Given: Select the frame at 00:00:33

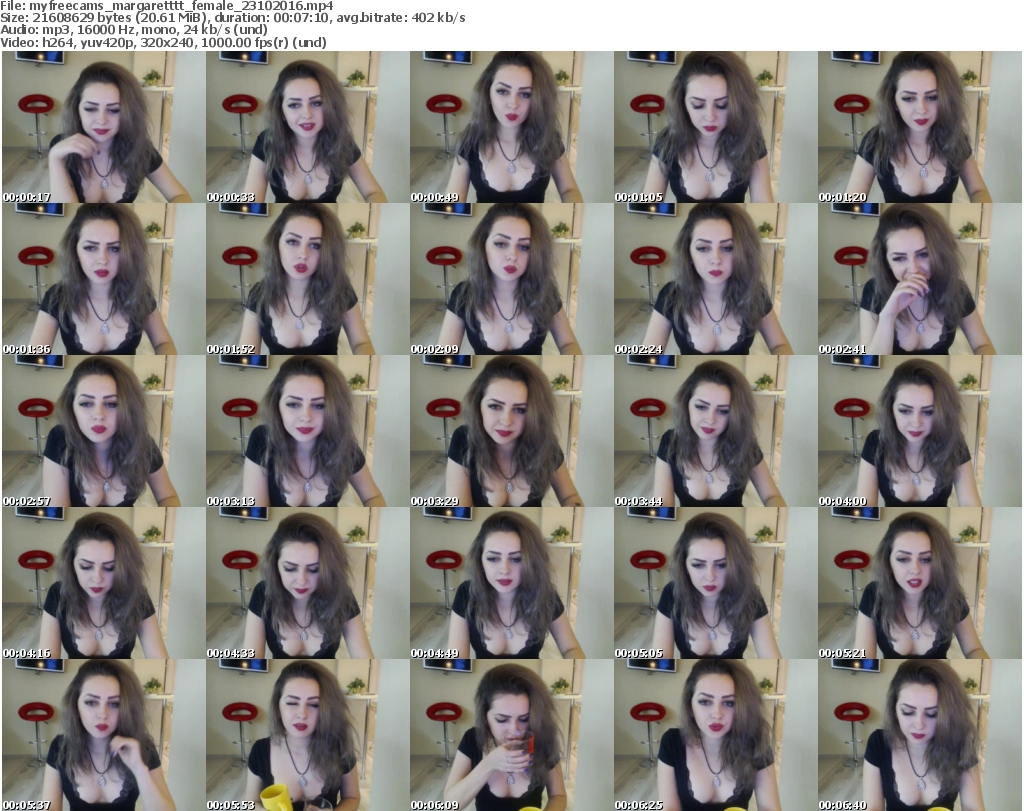Looking at the screenshot, I should [x=307, y=128].
